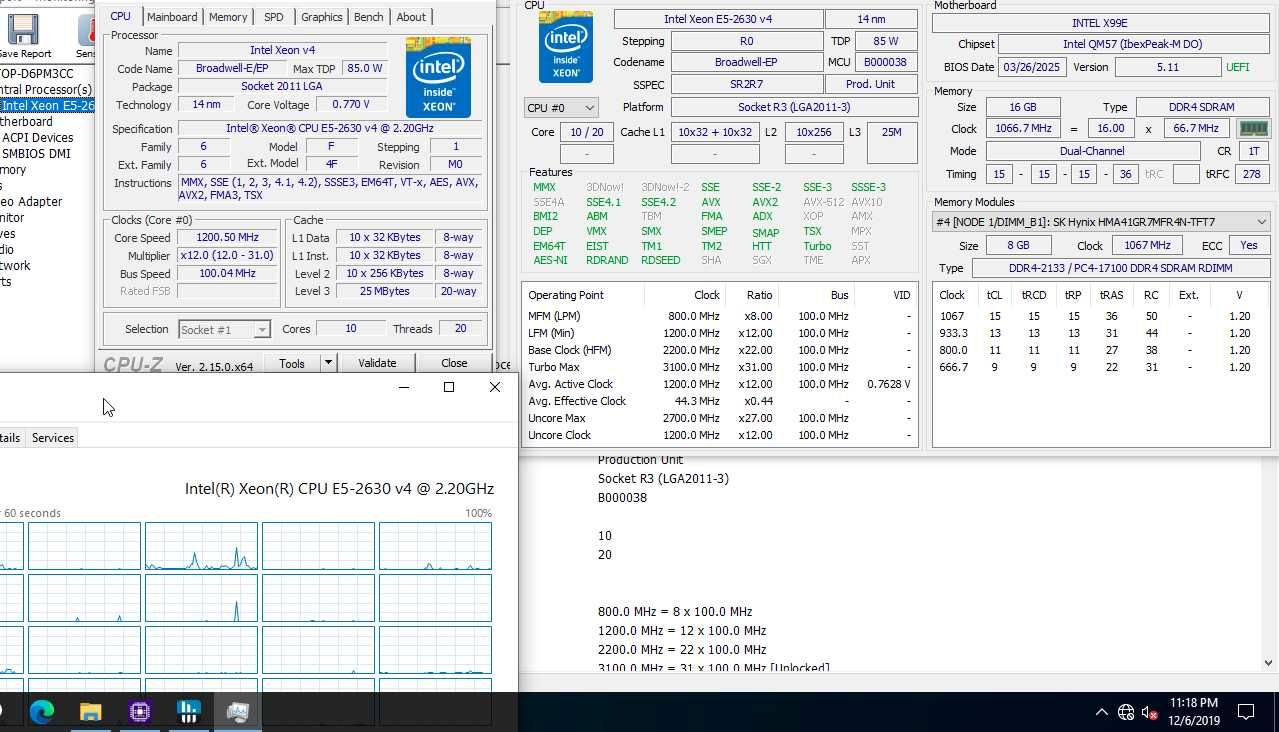Image resolution: width=1279 pixels, height=732 pixels.
Task: Click the Save Report floppy disk icon
Action: click(22, 29)
